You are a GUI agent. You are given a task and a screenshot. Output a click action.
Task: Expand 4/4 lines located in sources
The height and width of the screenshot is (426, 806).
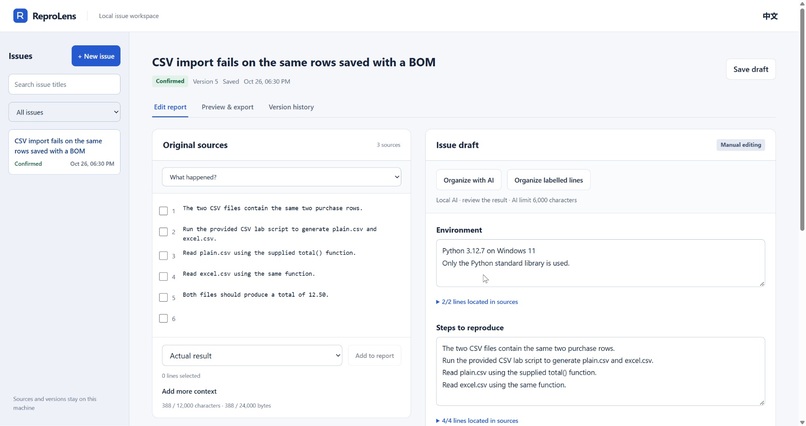tap(477, 421)
